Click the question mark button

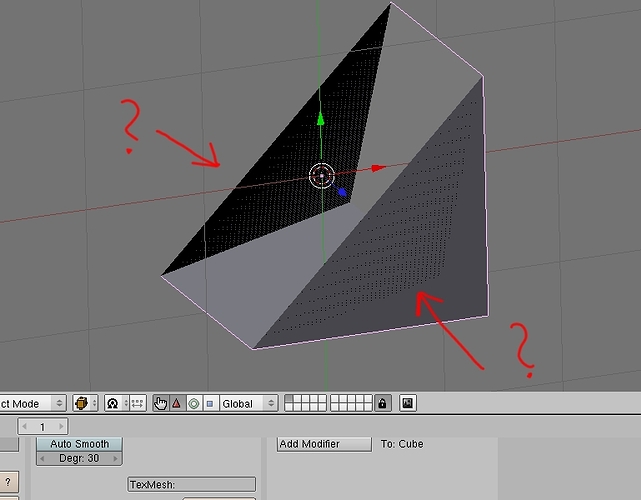tap(8, 482)
